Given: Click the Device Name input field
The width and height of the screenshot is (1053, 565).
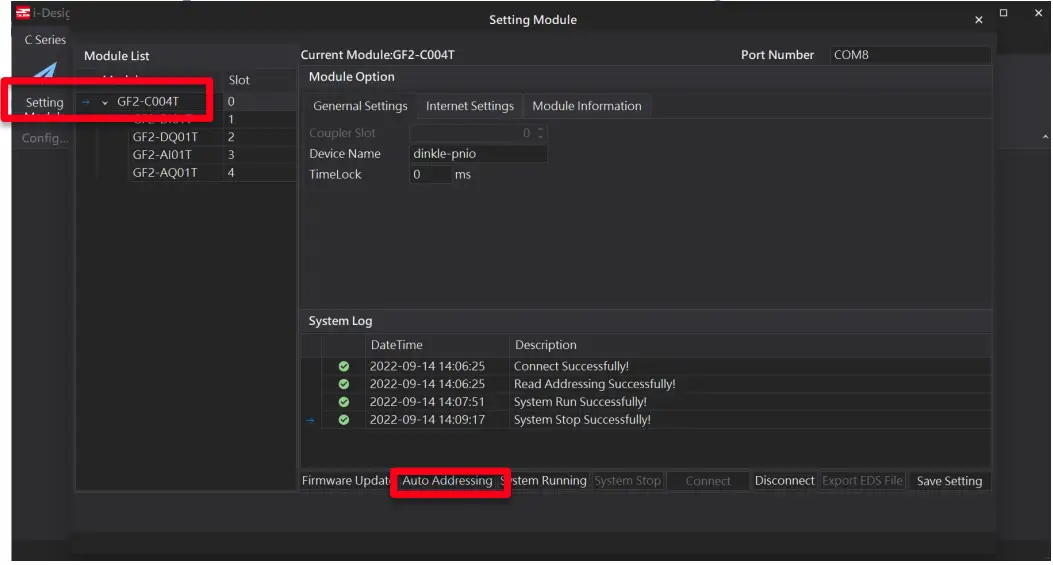Looking at the screenshot, I should [x=479, y=154].
